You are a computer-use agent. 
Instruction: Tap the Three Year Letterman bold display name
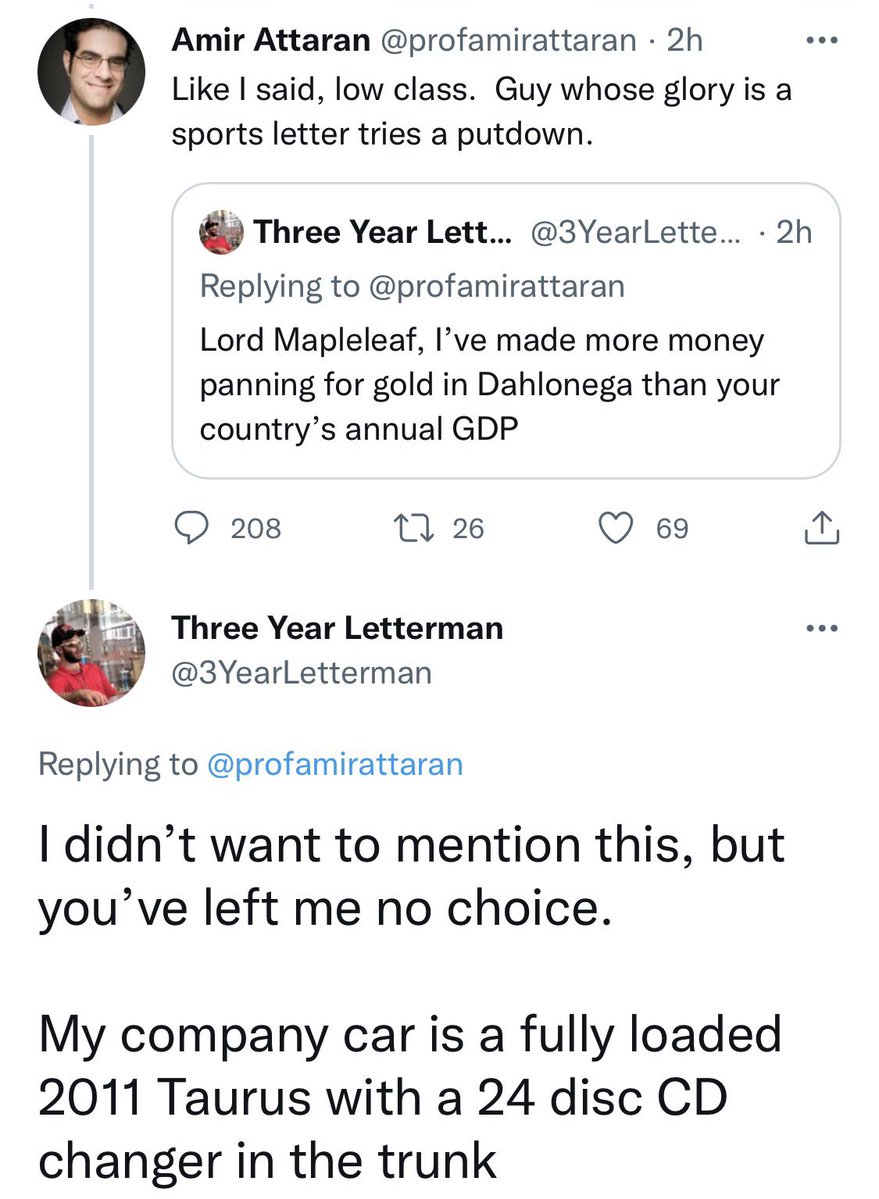[x=337, y=628]
